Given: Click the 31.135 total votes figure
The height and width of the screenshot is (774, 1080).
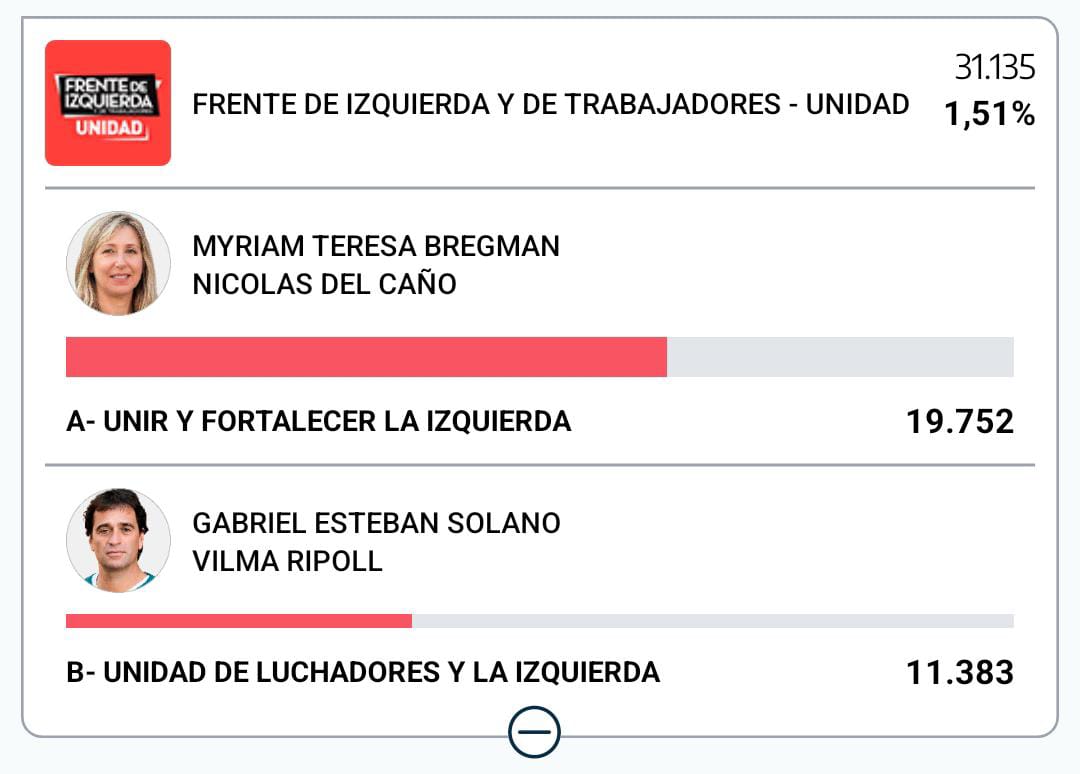Looking at the screenshot, I should pyautogui.click(x=994, y=68).
